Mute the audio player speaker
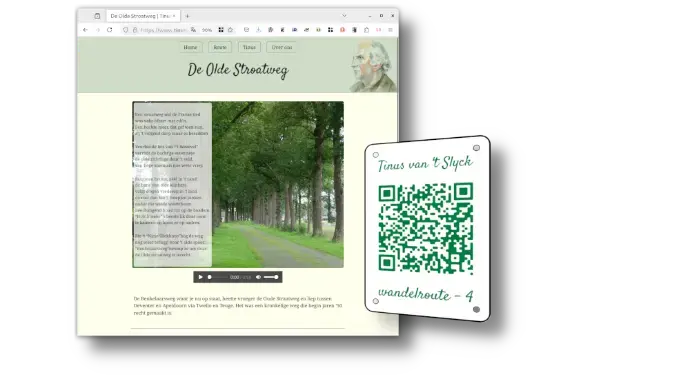Image resolution: width=690 pixels, height=379 pixels. 258,277
